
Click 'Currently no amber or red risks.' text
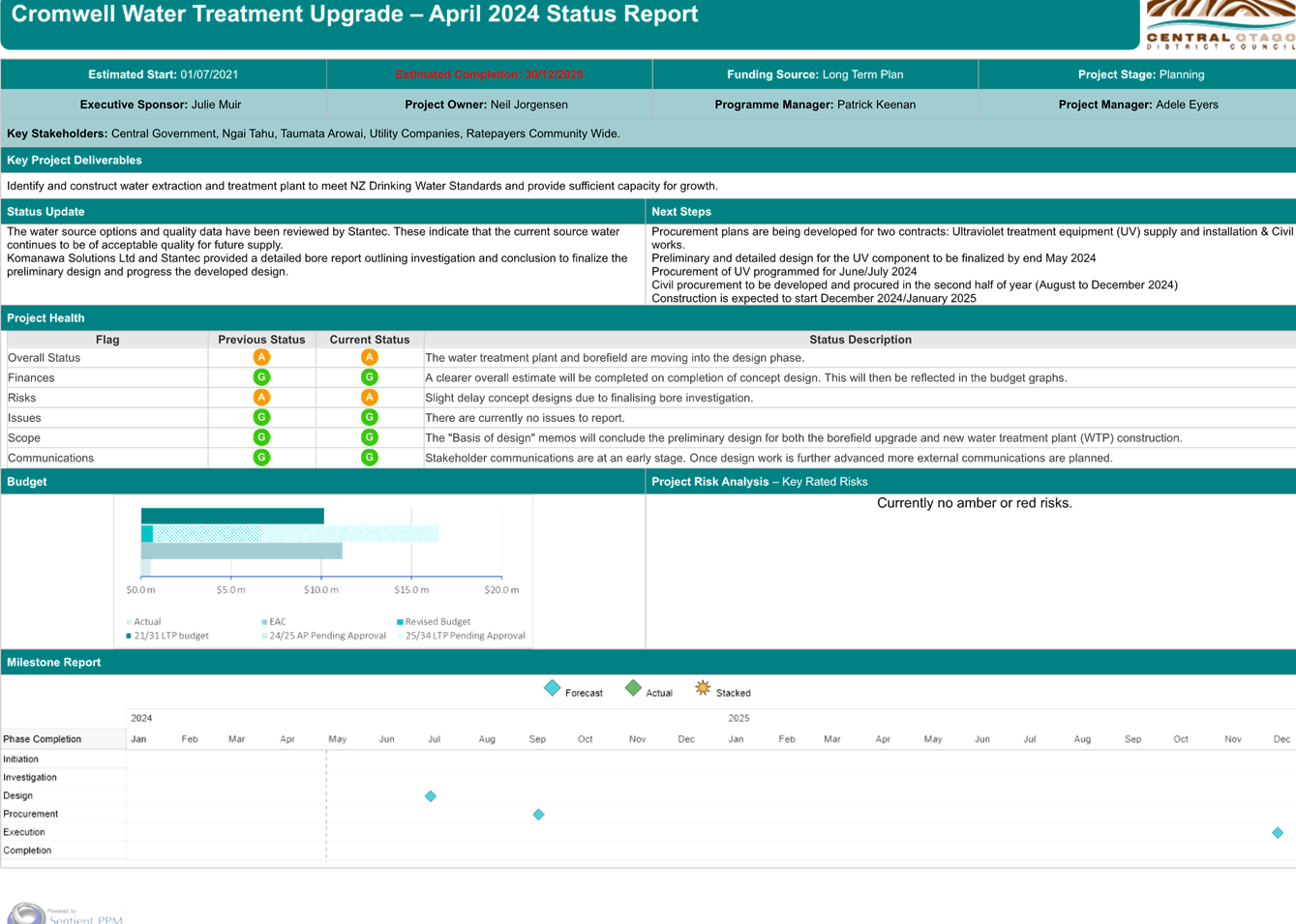point(974,503)
